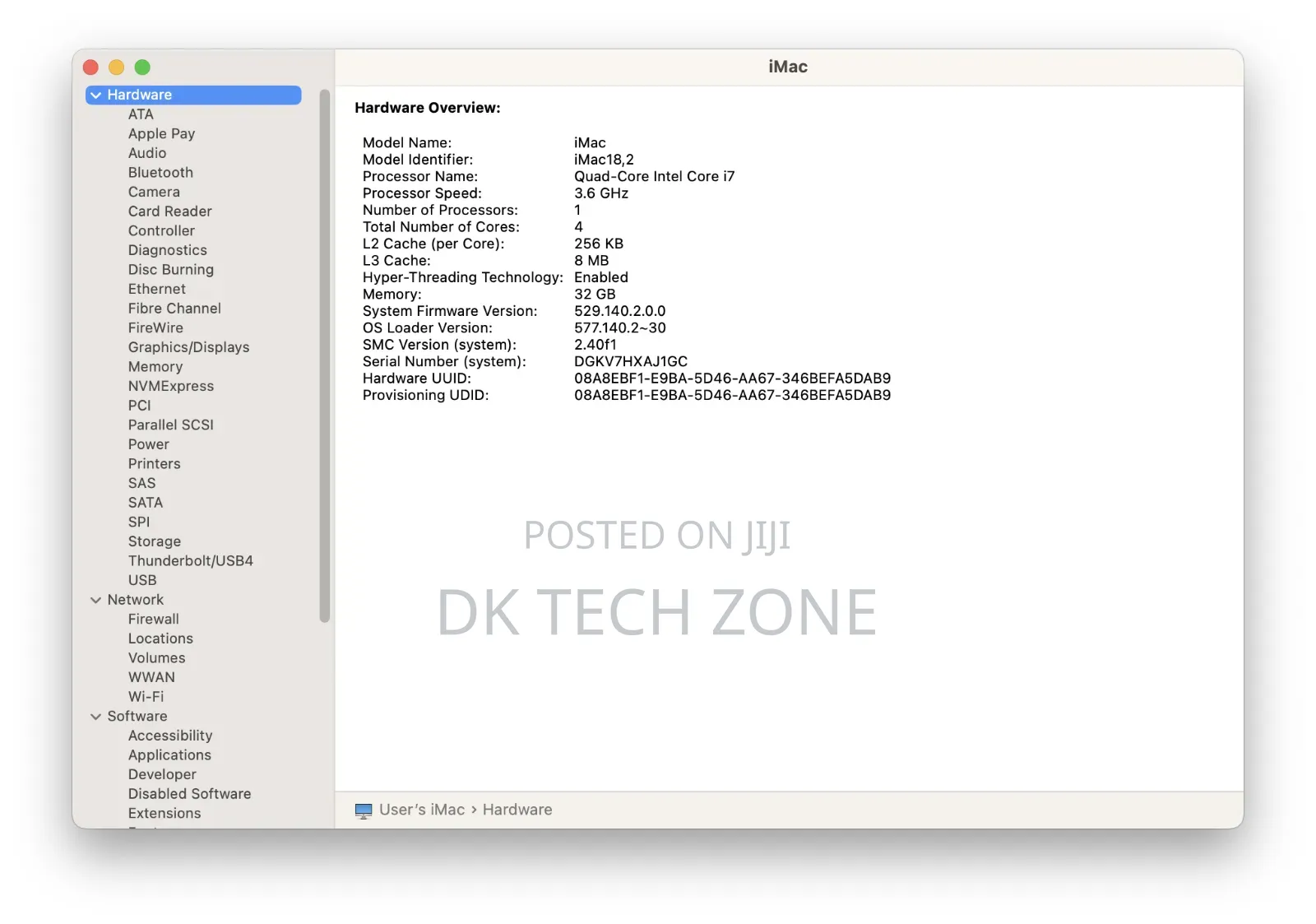This screenshot has height=924, width=1316.
Task: Open Disc Burning info
Action: 170,270
